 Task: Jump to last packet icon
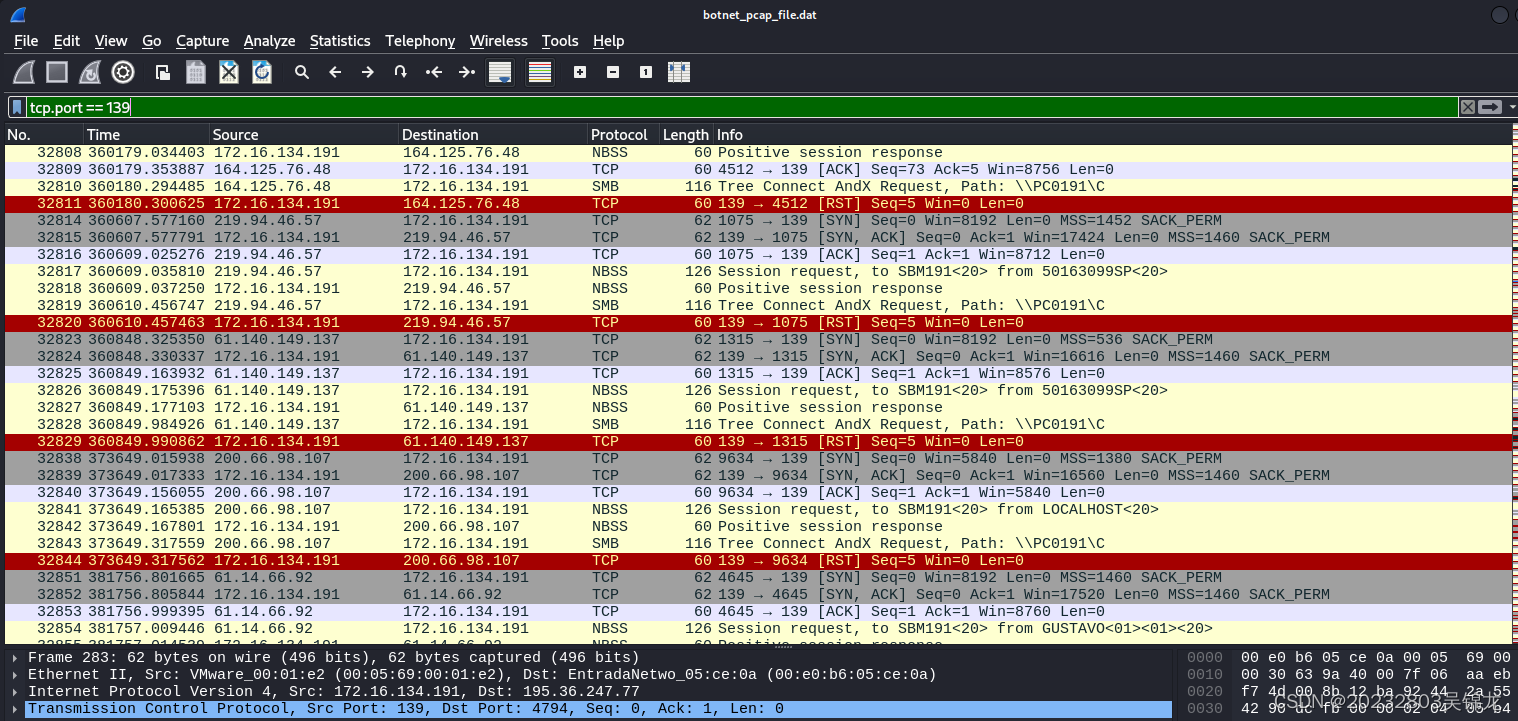(467, 72)
